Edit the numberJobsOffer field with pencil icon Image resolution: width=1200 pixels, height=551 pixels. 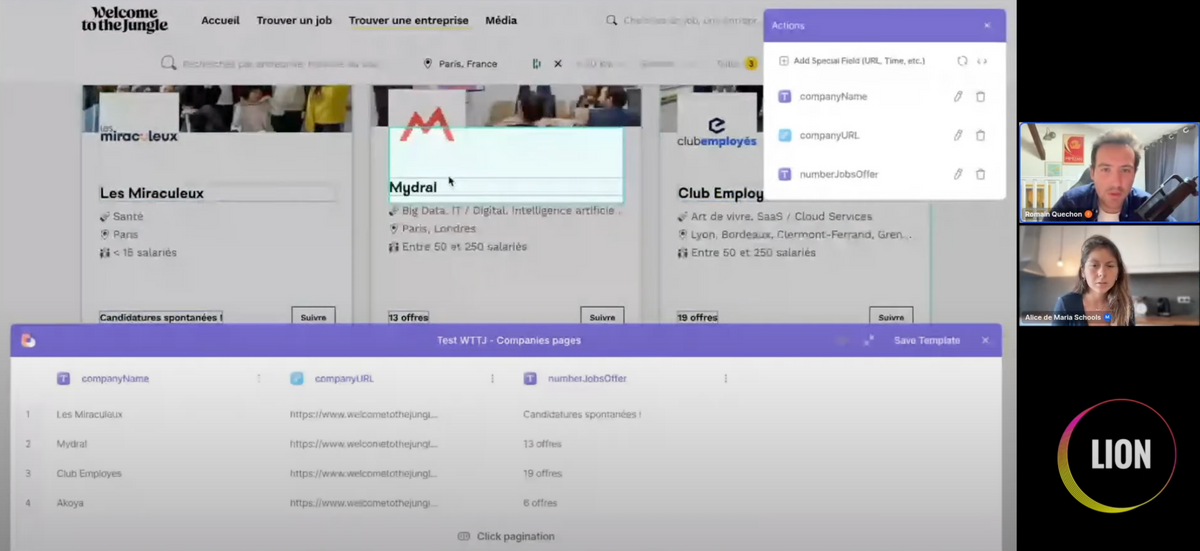click(x=957, y=174)
